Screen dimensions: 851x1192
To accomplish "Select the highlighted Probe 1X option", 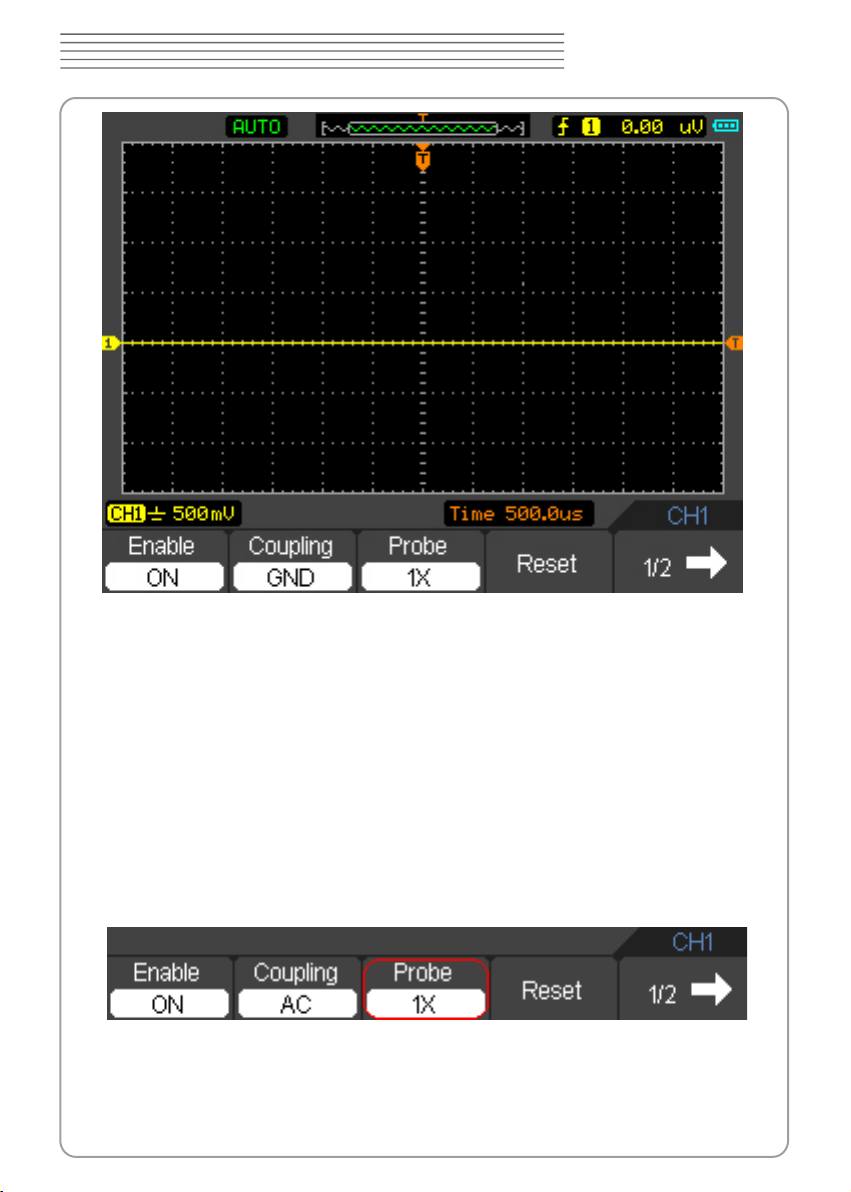I will [x=425, y=988].
